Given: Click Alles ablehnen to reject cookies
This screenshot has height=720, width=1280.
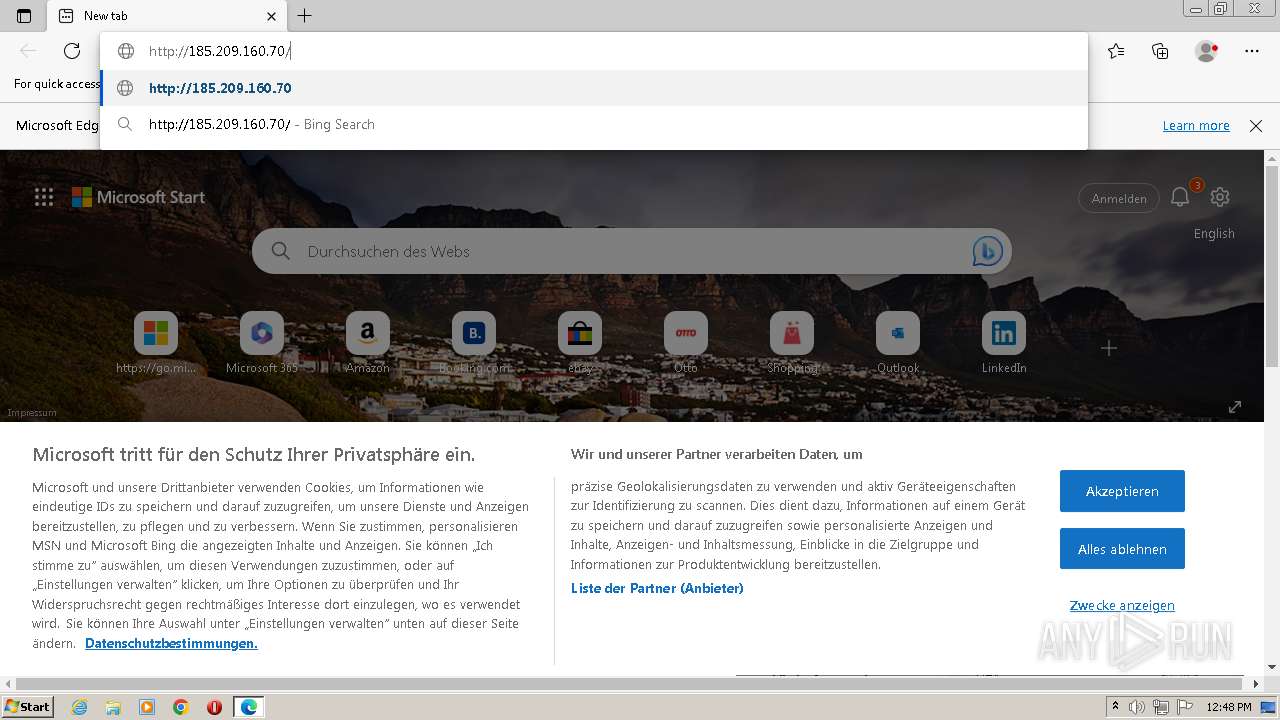Looking at the screenshot, I should click(x=1122, y=549).
